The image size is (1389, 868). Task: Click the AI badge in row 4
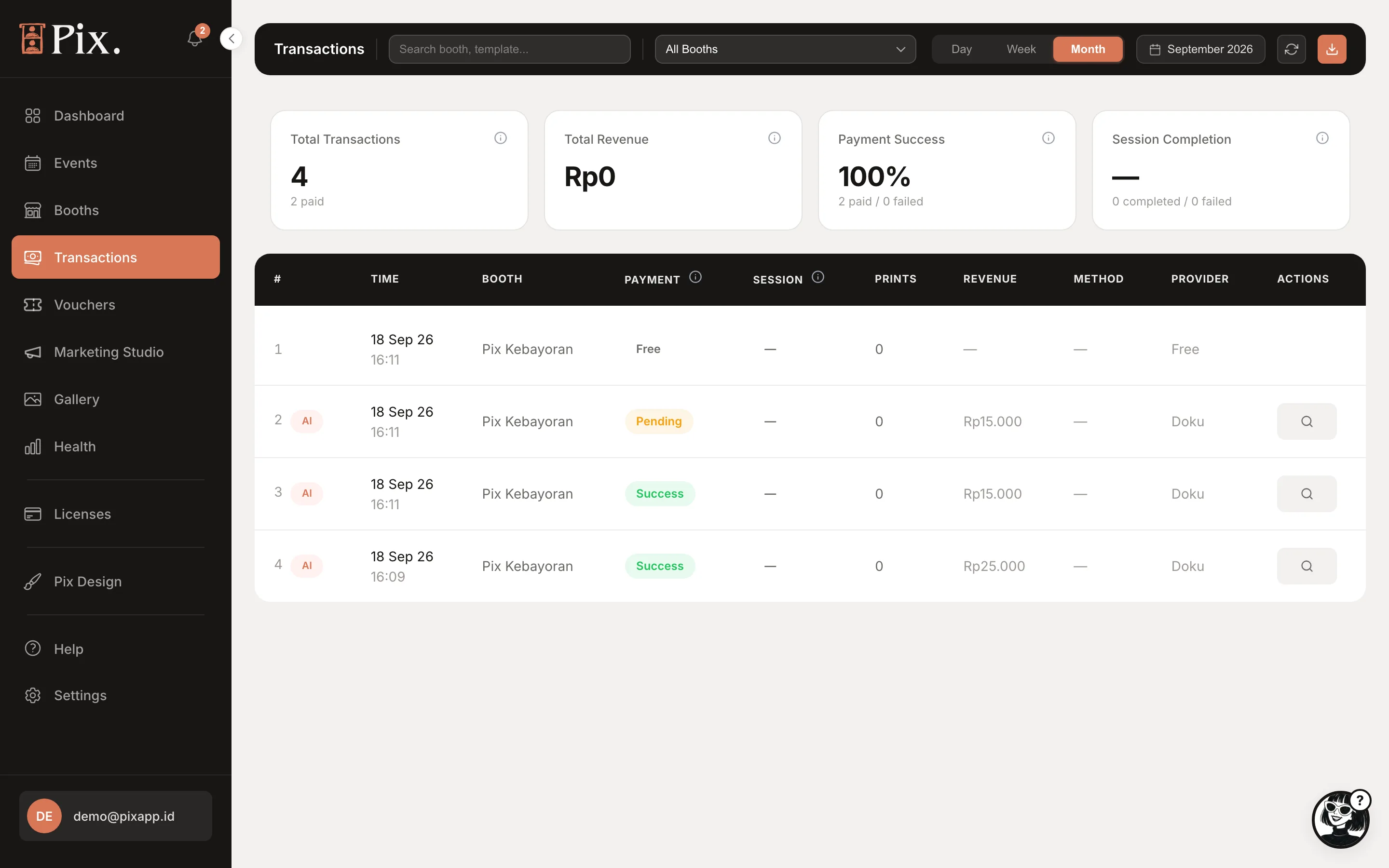click(307, 566)
